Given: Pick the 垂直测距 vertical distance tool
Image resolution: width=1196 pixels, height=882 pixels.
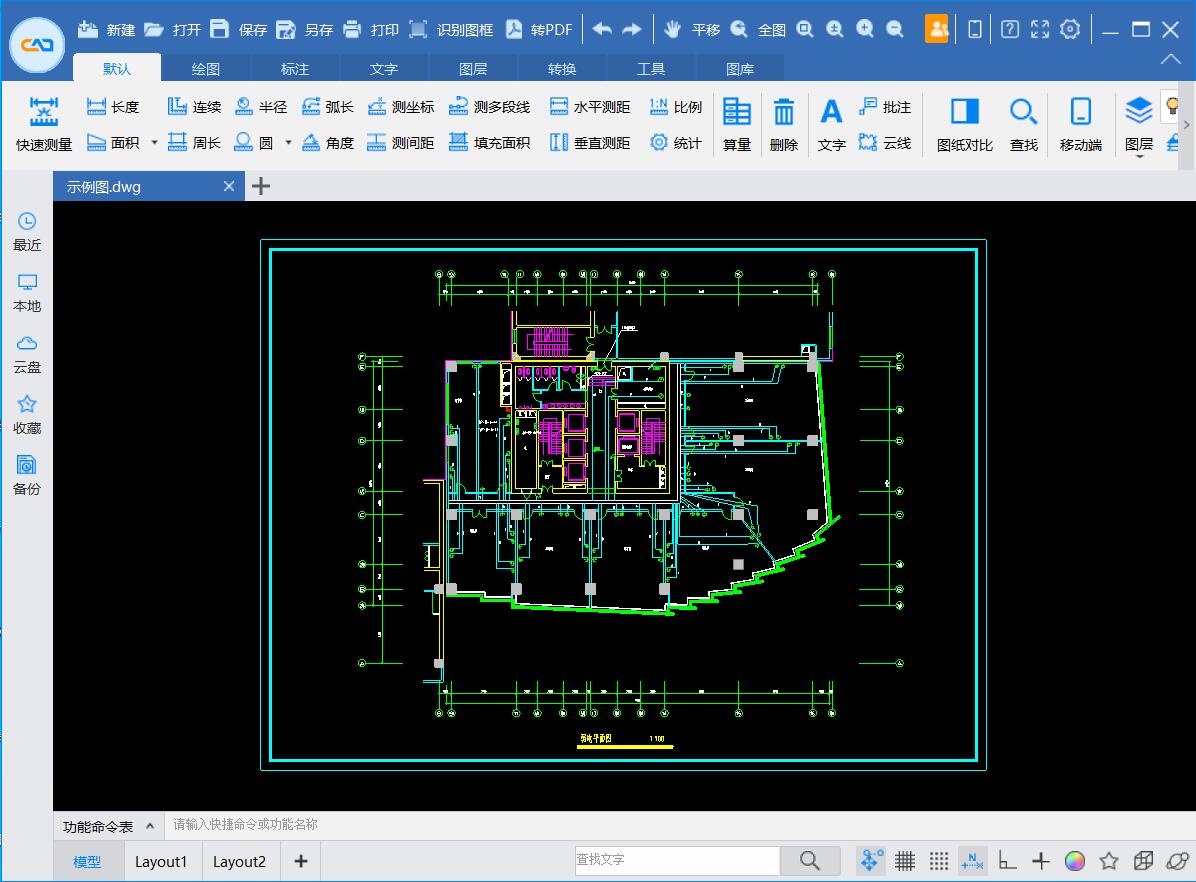Looking at the screenshot, I should (x=590, y=143).
